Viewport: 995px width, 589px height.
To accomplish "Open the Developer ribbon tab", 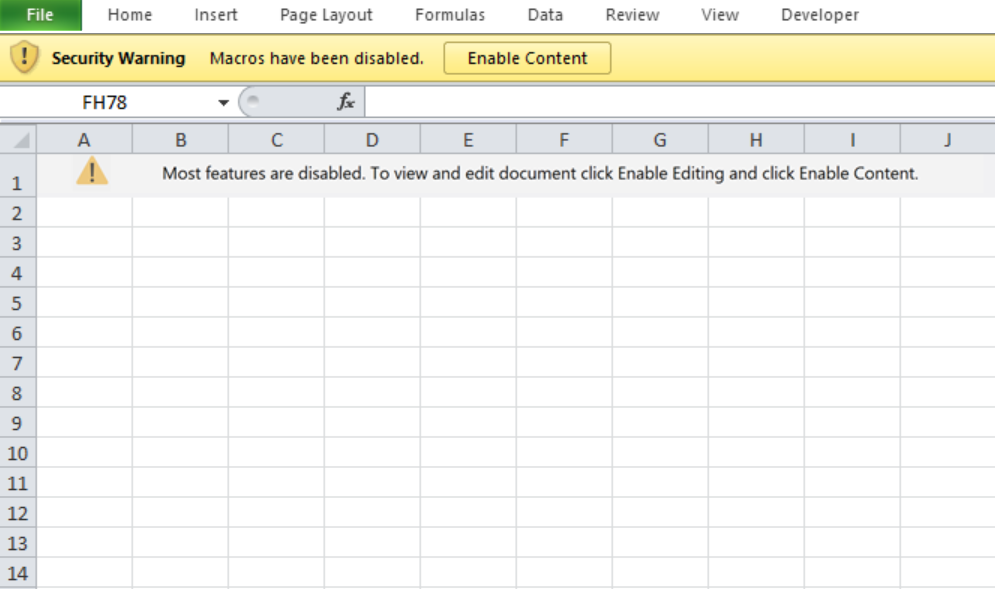I will [x=819, y=15].
